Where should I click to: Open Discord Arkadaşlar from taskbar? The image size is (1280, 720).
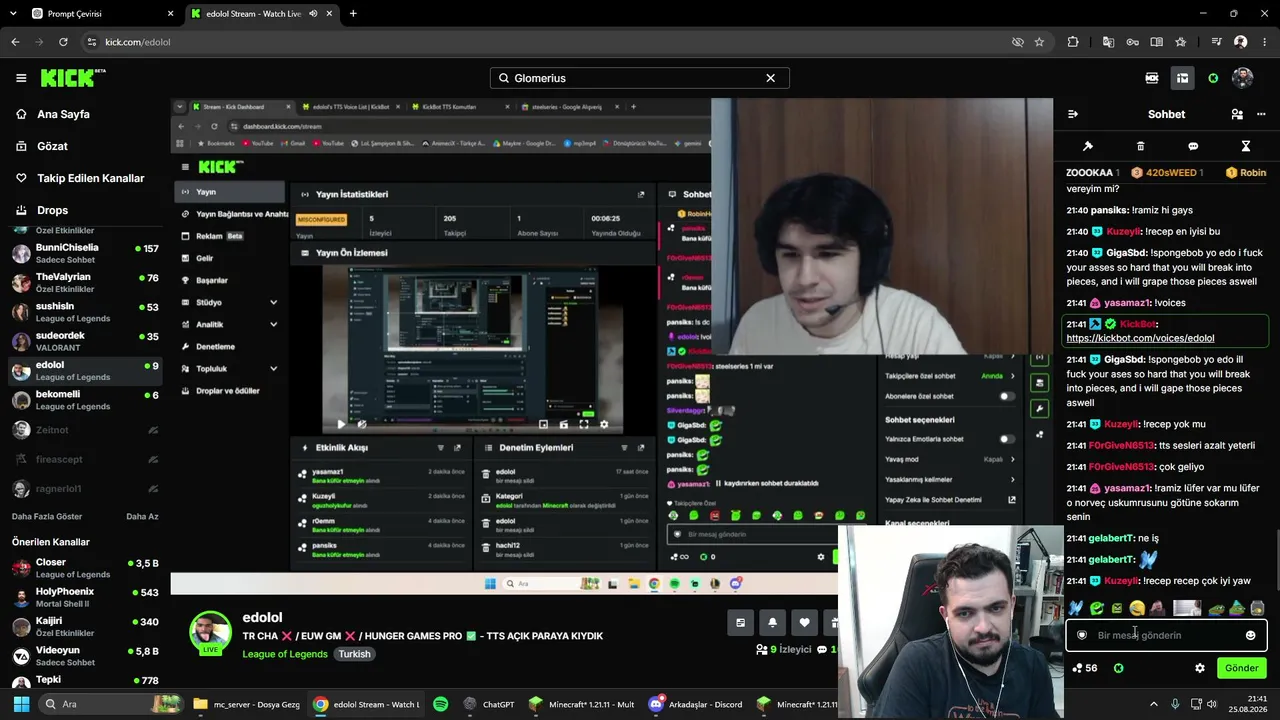tap(696, 704)
